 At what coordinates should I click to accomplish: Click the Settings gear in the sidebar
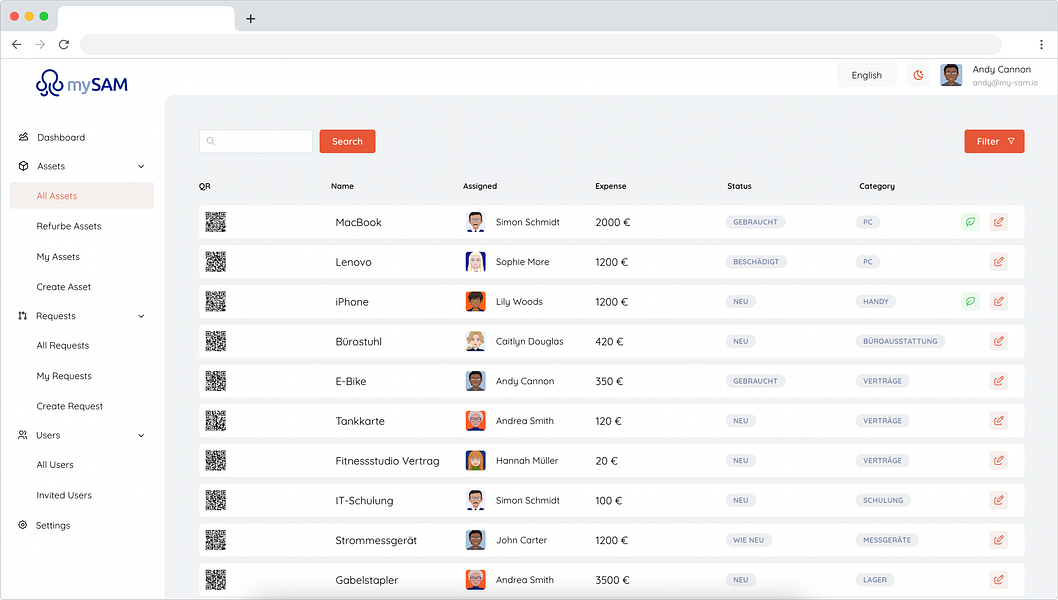pos(21,525)
